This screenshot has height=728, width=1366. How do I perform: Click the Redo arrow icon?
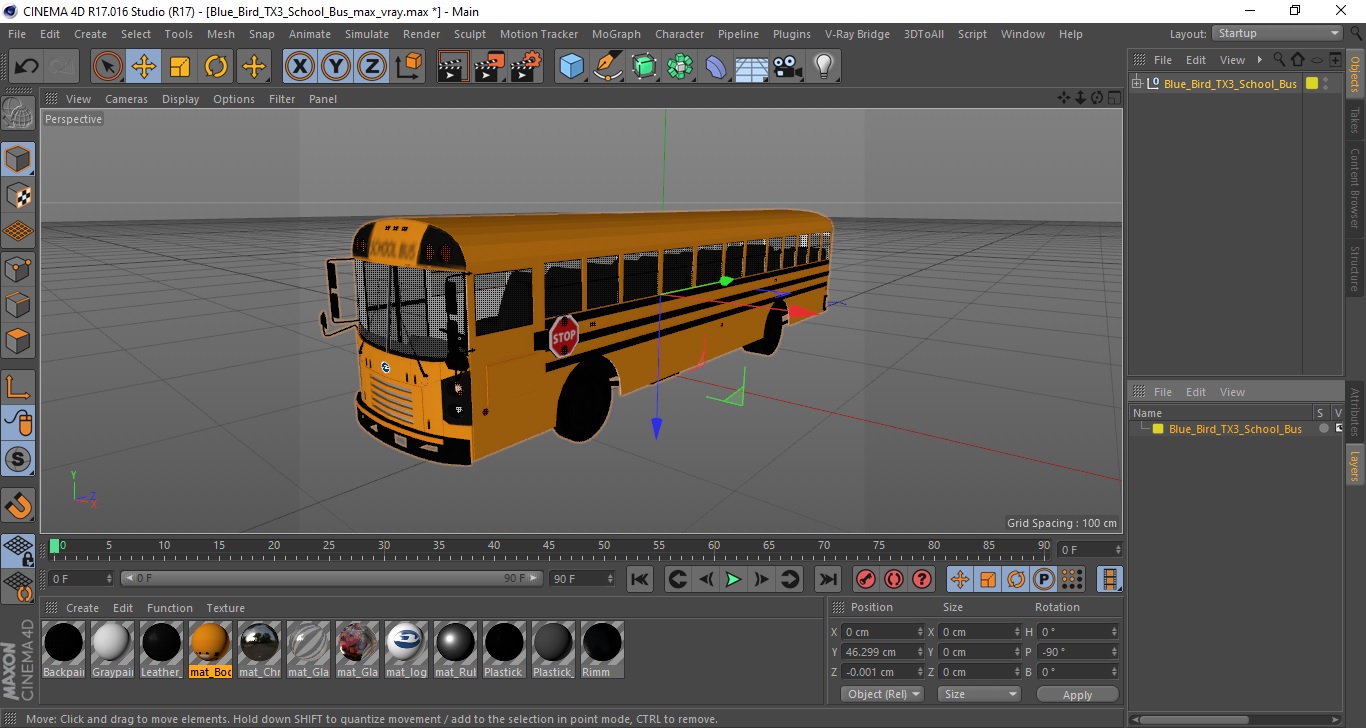pos(63,67)
